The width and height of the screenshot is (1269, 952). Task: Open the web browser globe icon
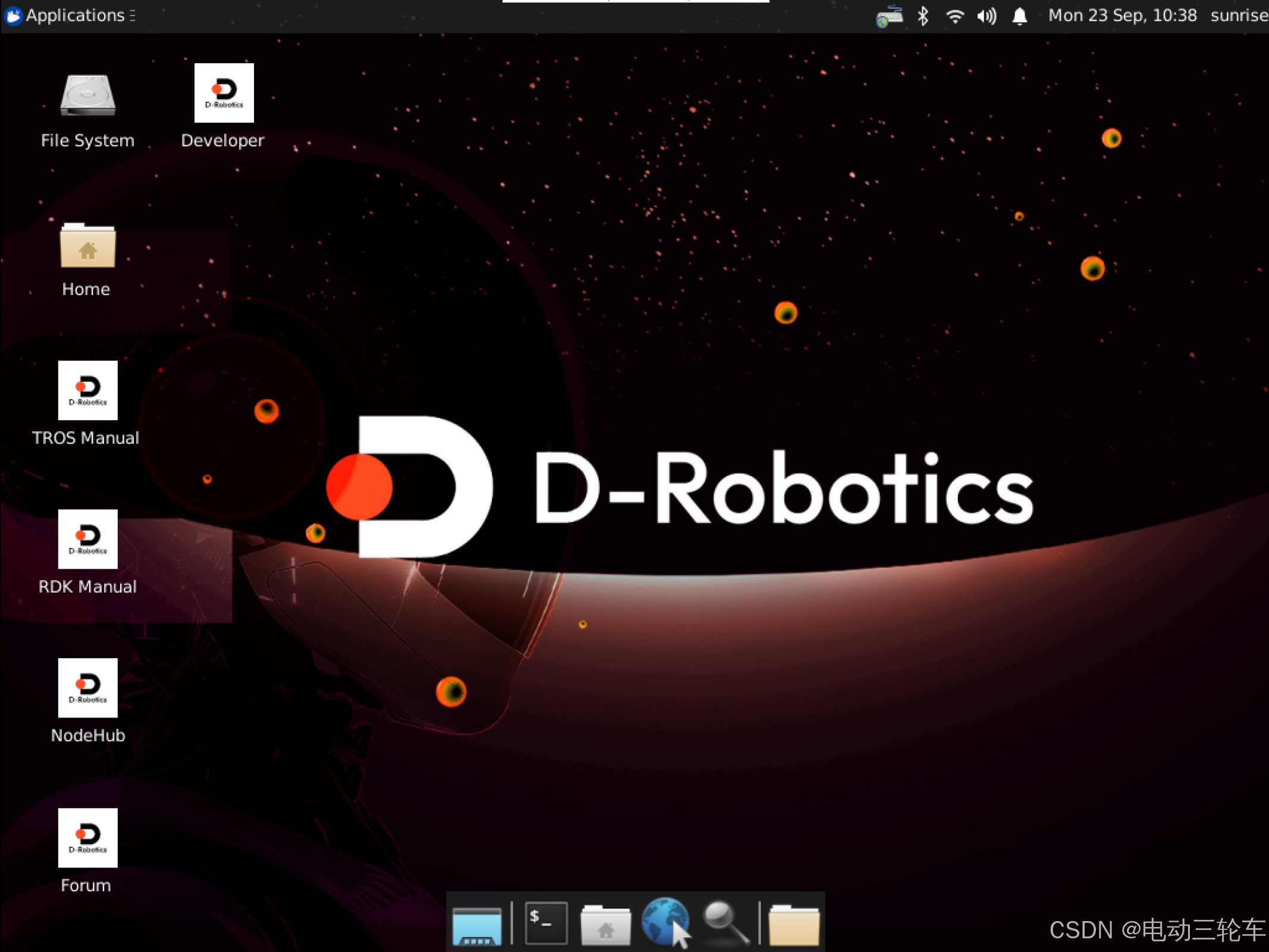[665, 922]
